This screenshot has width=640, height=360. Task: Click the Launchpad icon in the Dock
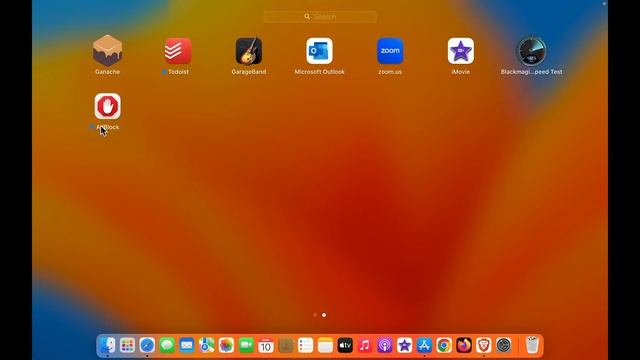click(127, 345)
